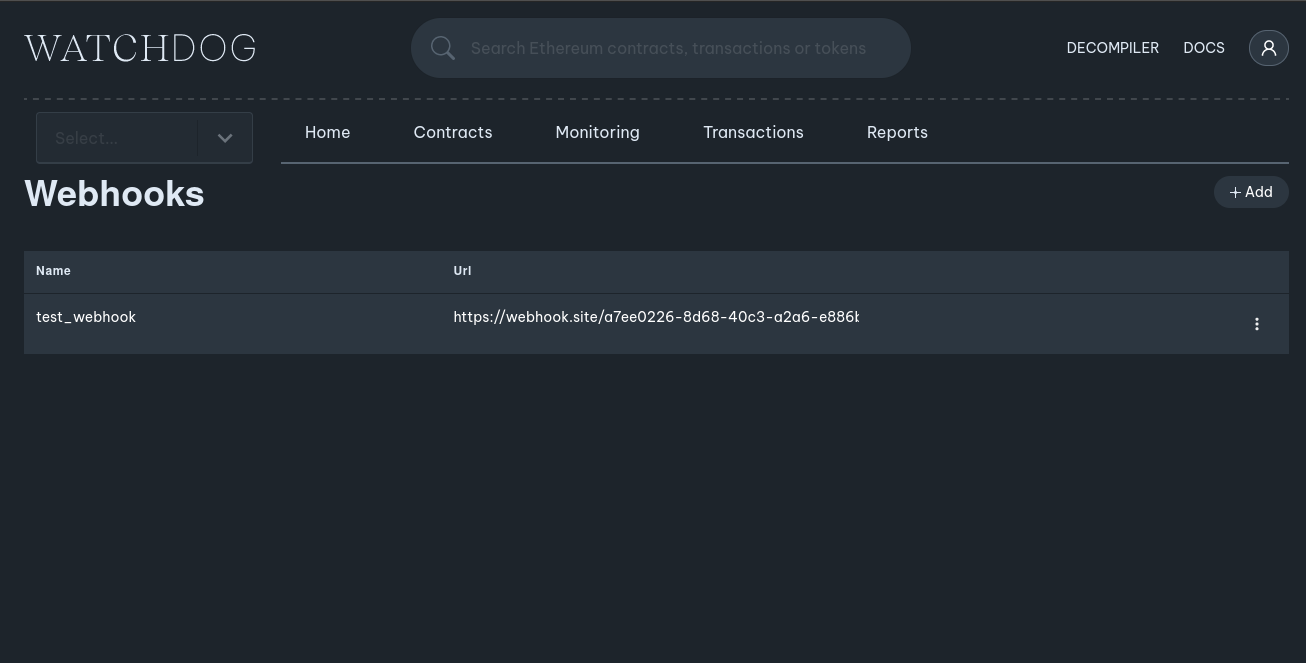Select the test_webhook name cell
This screenshot has height=663, width=1306.
coord(86,317)
